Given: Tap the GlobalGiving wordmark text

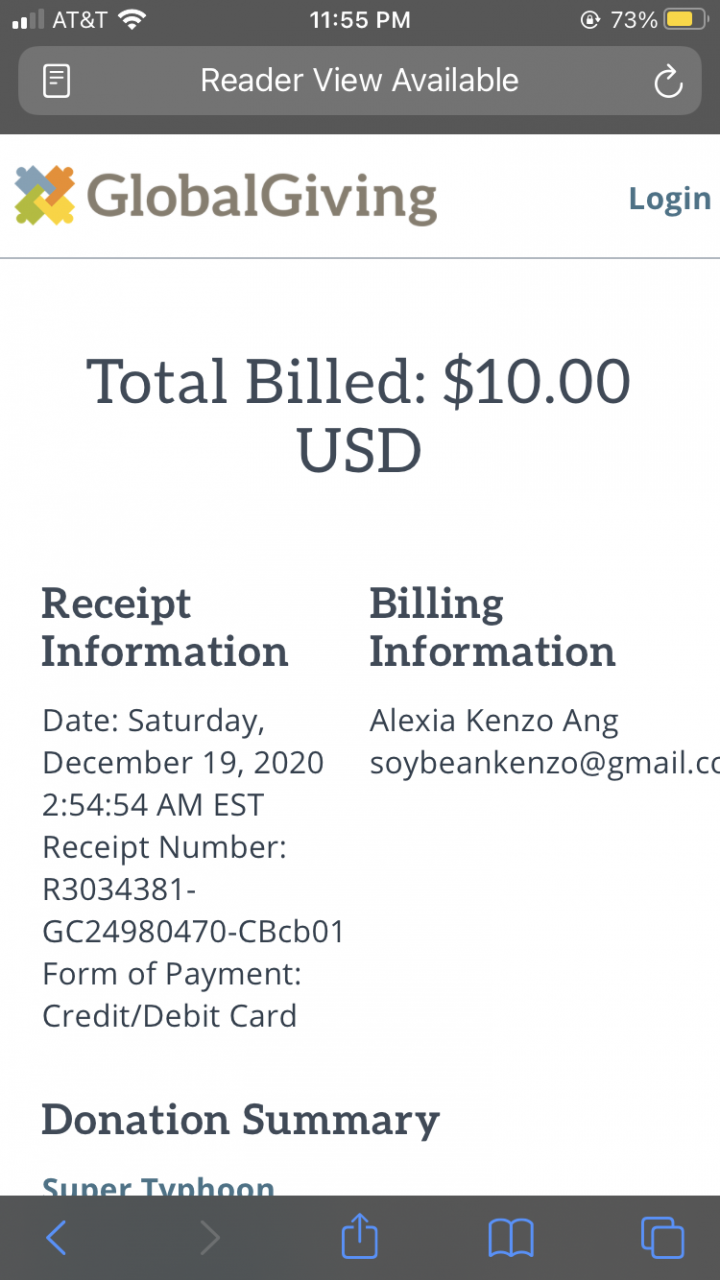Looking at the screenshot, I should [x=262, y=197].
